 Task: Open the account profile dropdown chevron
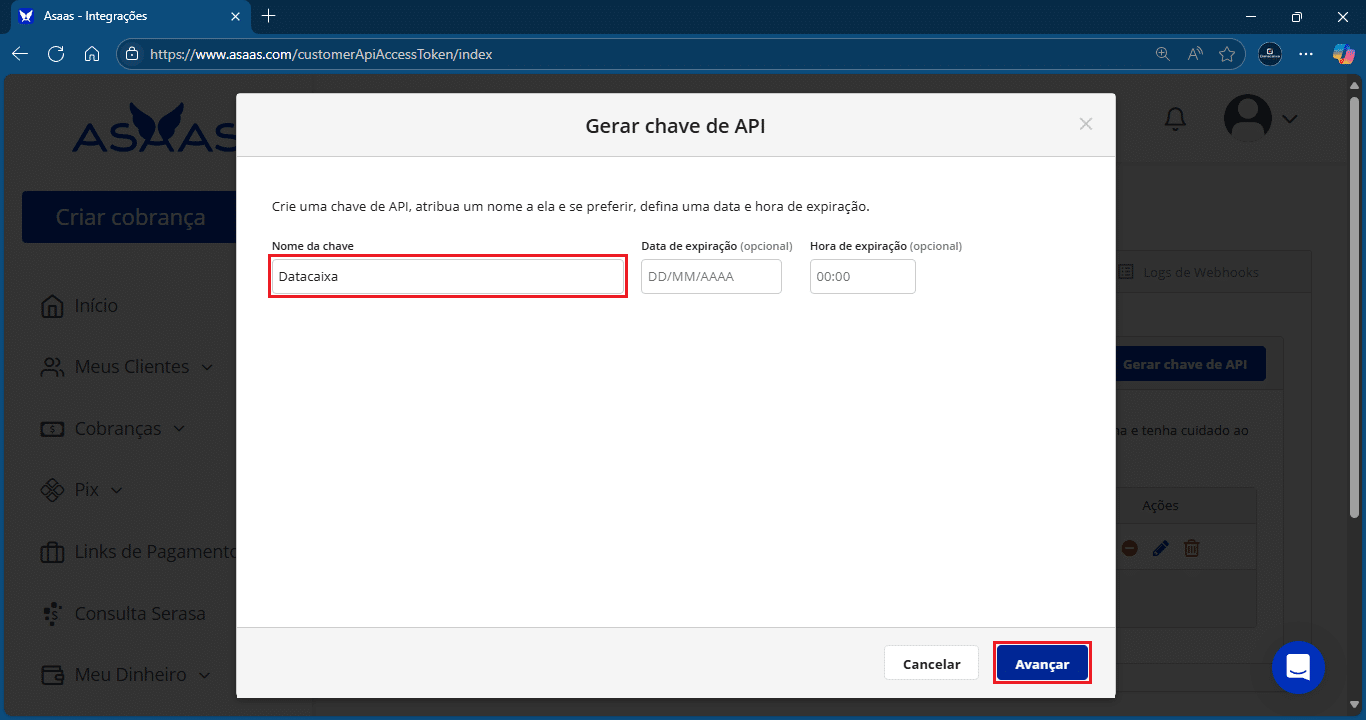tap(1290, 118)
